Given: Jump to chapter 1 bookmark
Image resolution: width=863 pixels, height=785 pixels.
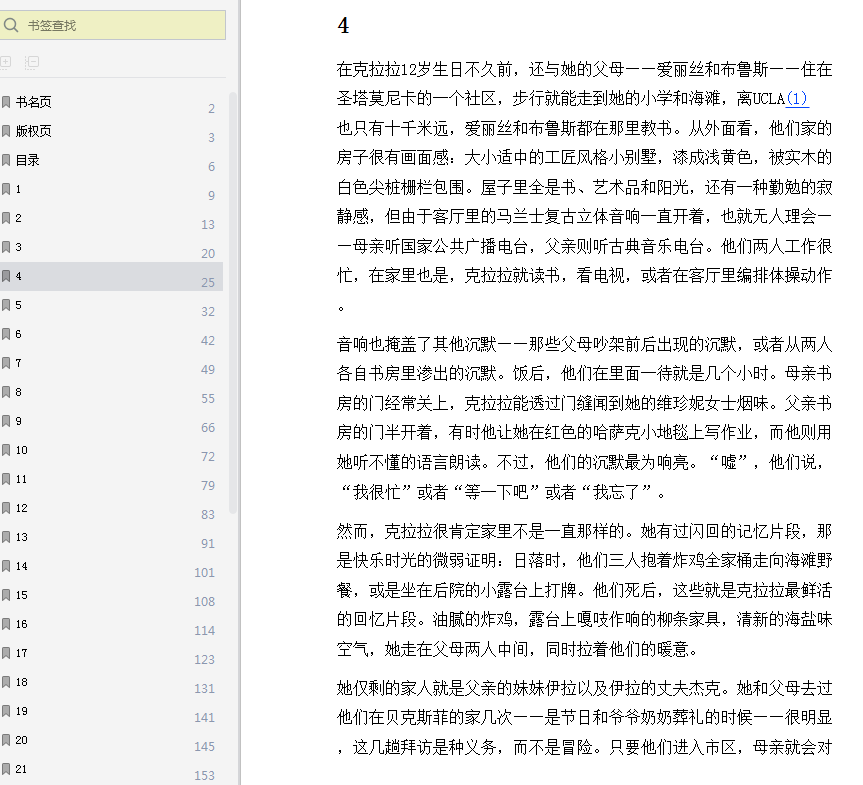Looking at the screenshot, I should [110, 189].
